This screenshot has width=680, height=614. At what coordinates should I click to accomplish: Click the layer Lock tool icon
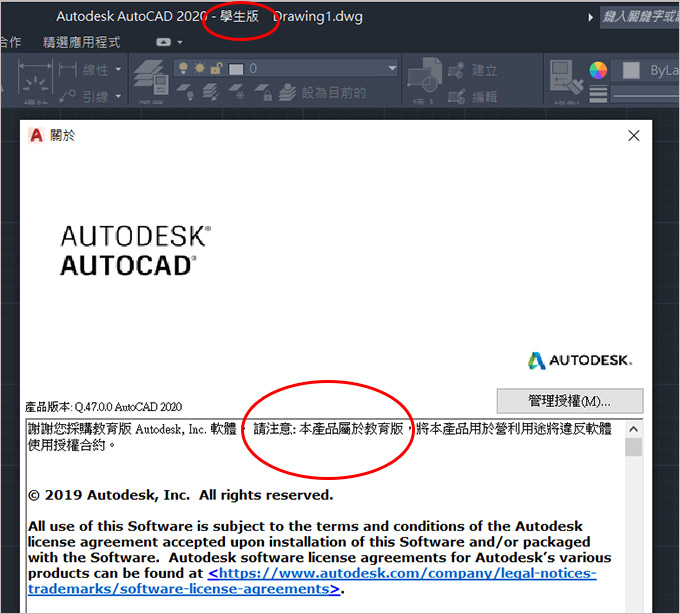[264, 92]
